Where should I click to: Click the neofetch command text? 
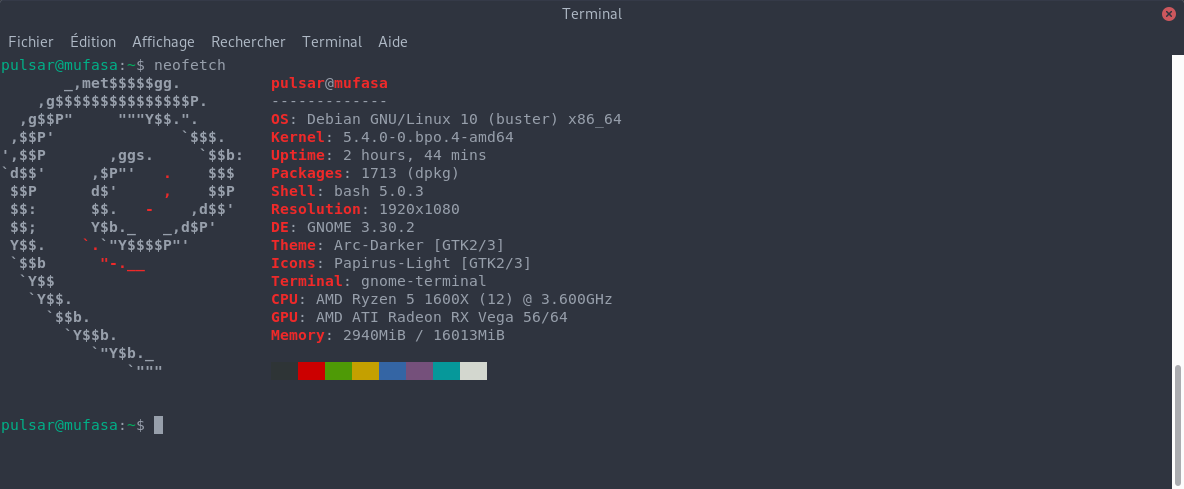click(190, 66)
